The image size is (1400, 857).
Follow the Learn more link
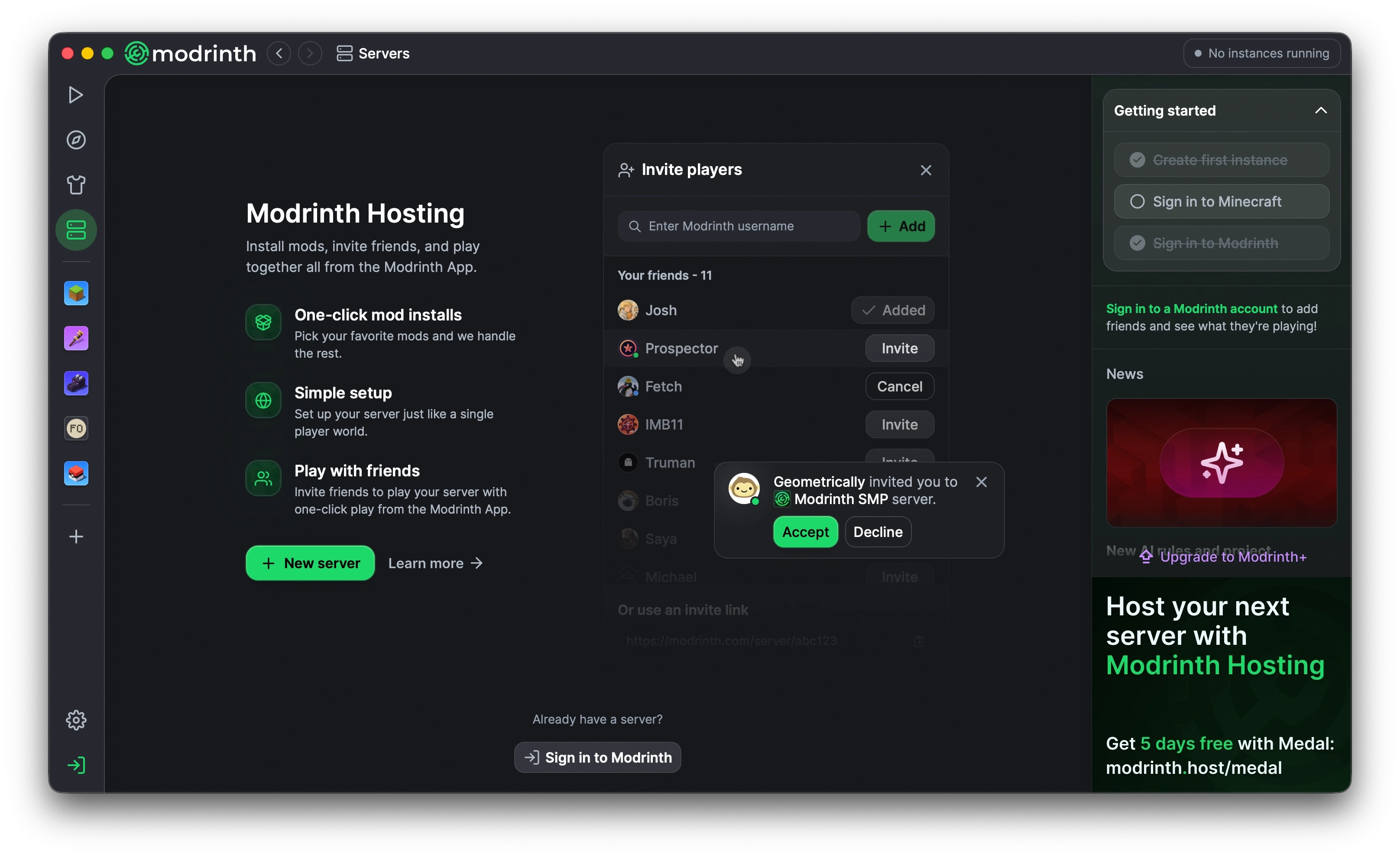pyautogui.click(x=435, y=563)
